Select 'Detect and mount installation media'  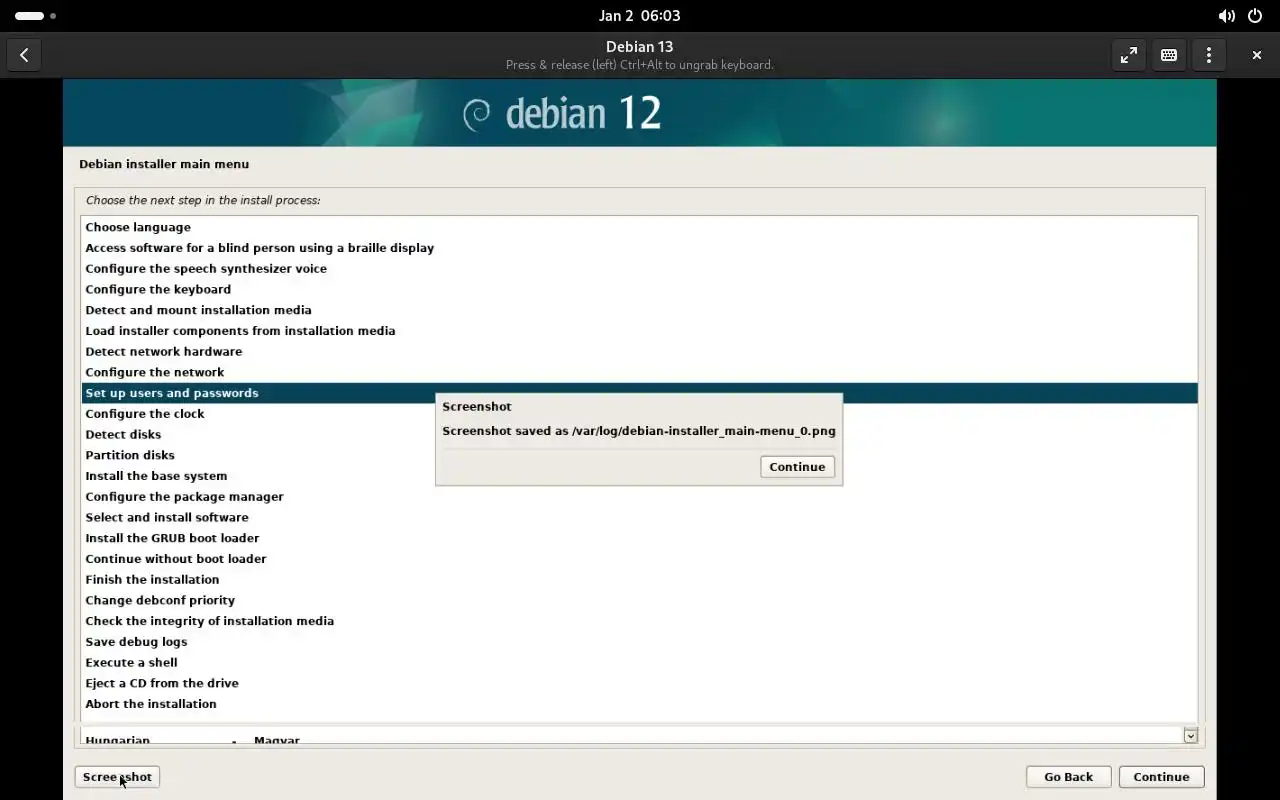click(x=639, y=310)
